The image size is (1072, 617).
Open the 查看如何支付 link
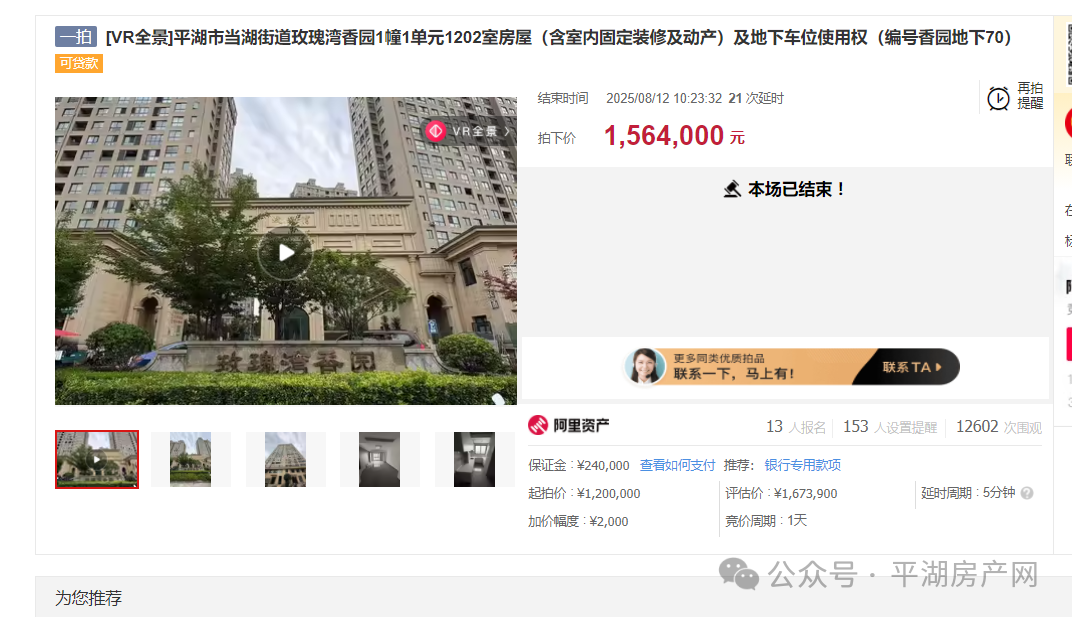(x=677, y=465)
